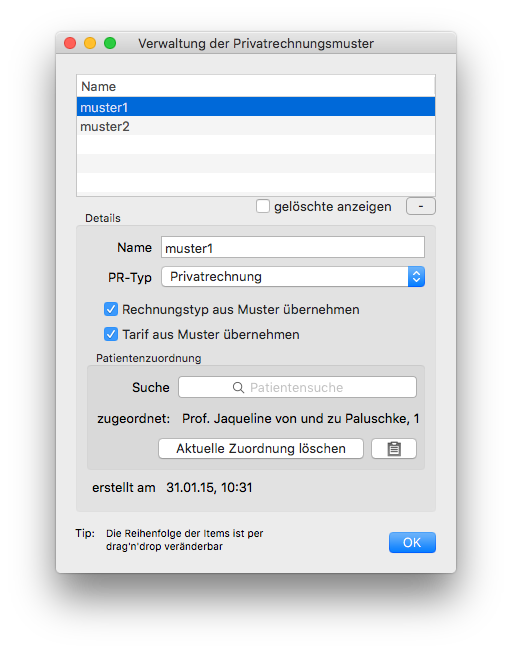The height and width of the screenshot is (653, 512).
Task: Click the Name column header
Action: tap(256, 87)
